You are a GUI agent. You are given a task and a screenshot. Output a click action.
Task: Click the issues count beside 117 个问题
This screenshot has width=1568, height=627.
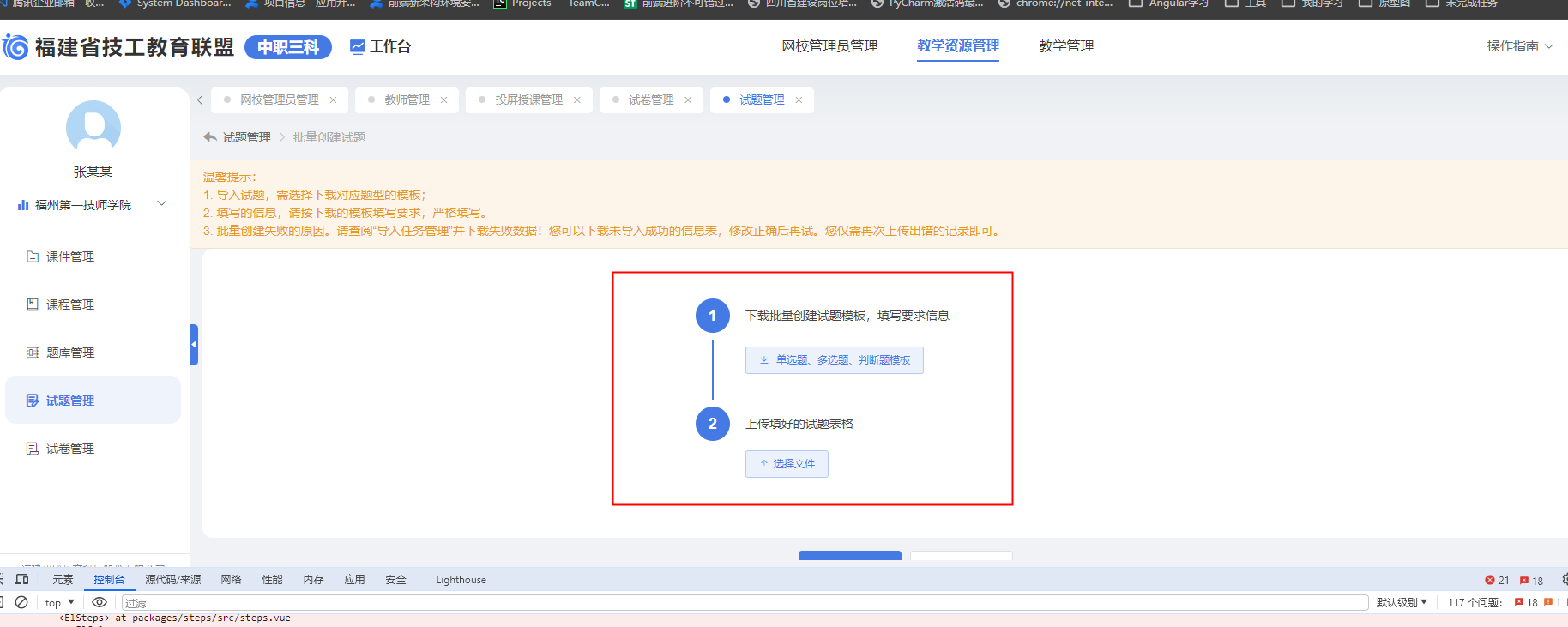coord(1526,603)
